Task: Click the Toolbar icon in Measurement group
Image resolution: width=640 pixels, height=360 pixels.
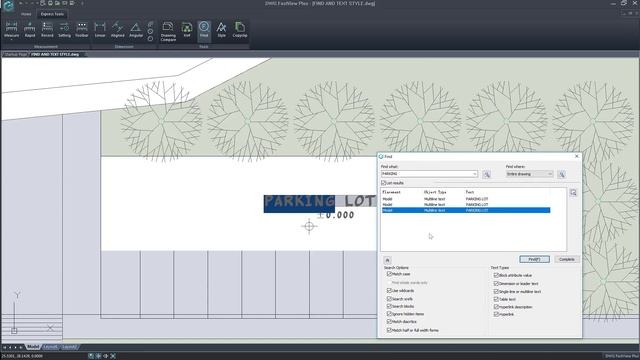Action: coord(82,30)
